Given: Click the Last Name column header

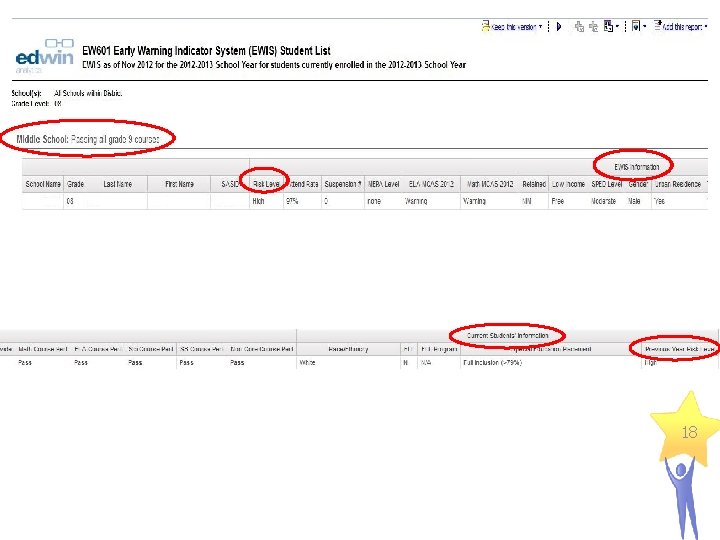Looking at the screenshot, I should [x=118, y=184].
